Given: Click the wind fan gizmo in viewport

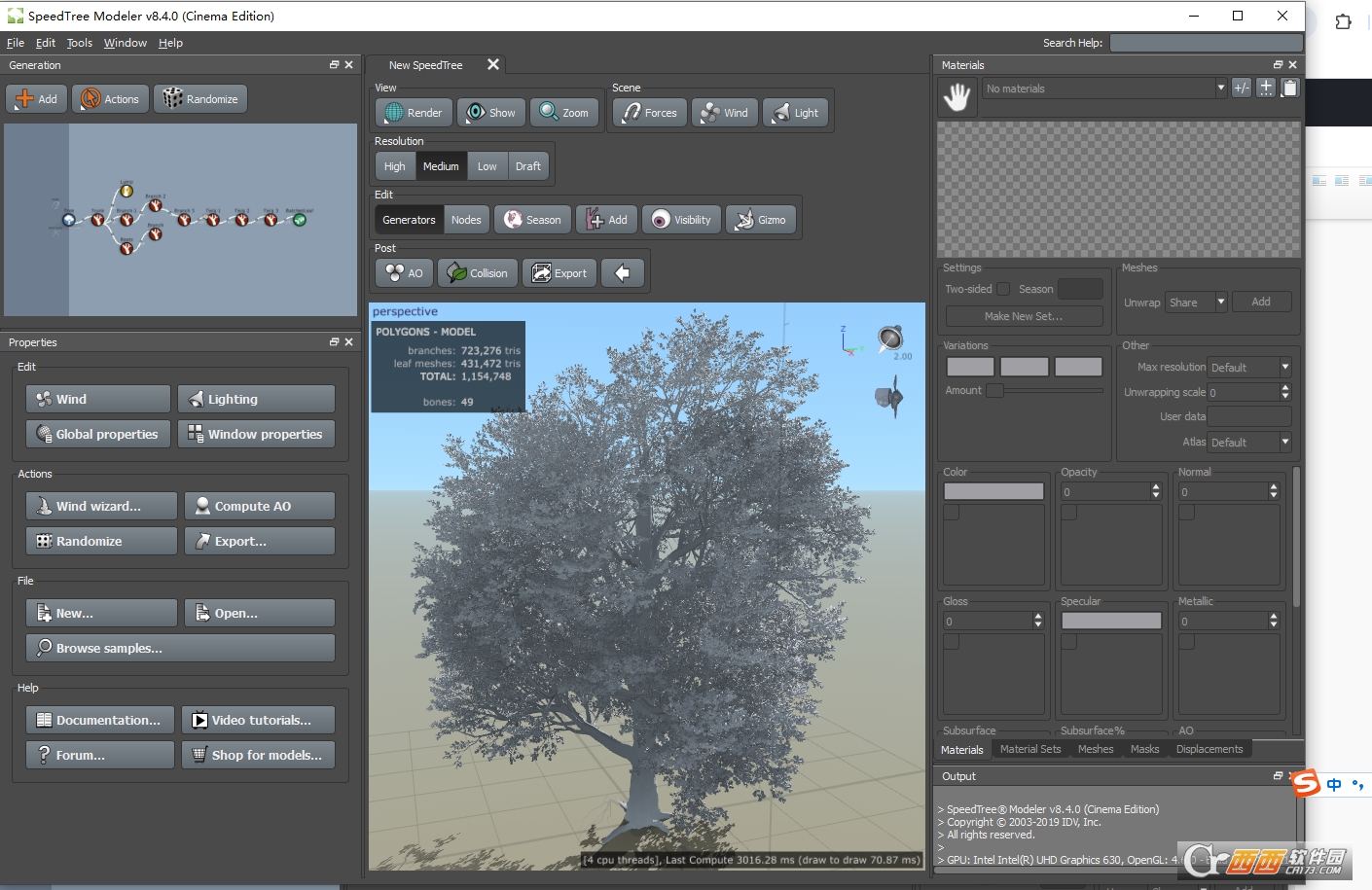Looking at the screenshot, I should (x=889, y=398).
